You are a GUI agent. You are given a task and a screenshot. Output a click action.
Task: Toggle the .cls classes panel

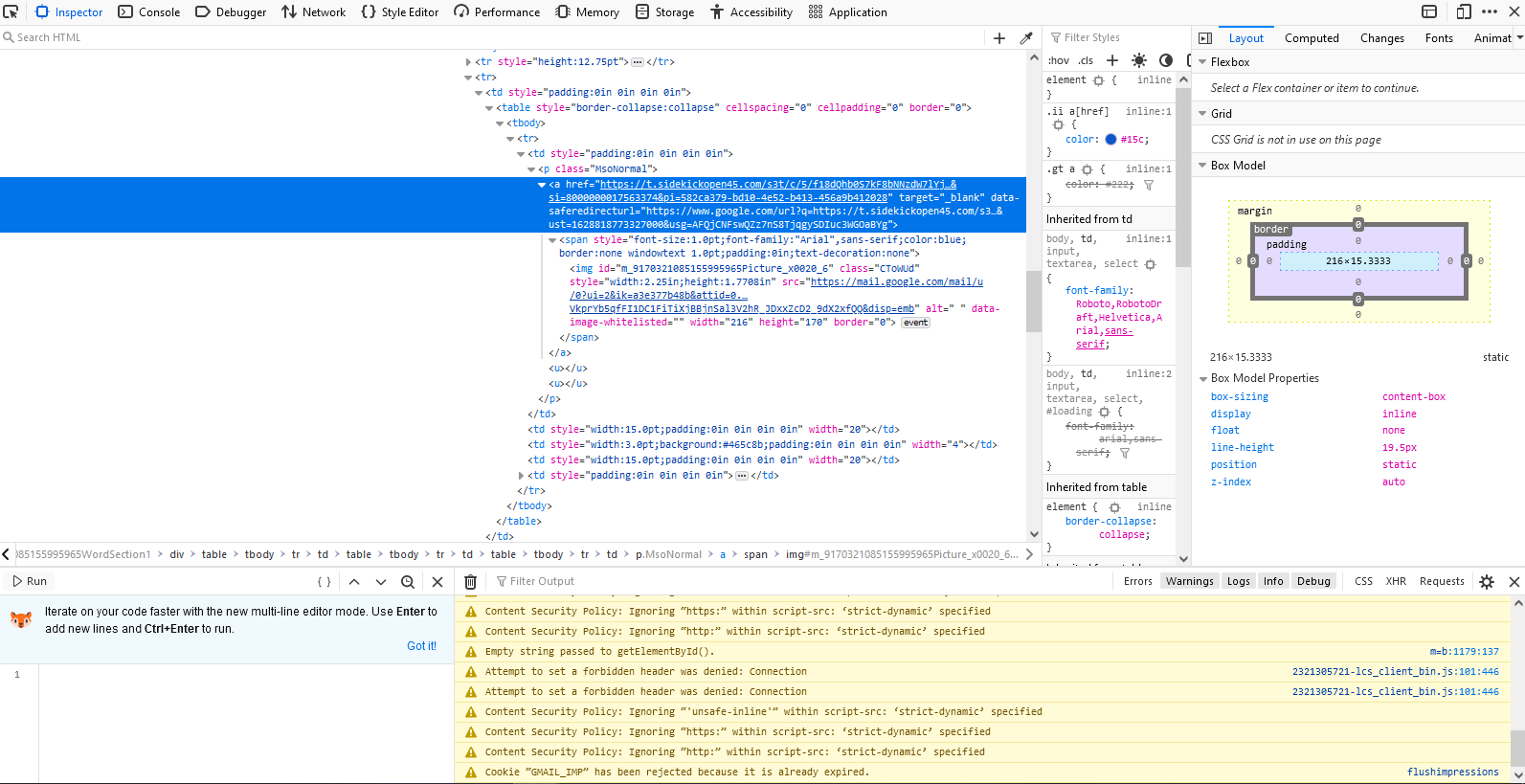click(1086, 60)
